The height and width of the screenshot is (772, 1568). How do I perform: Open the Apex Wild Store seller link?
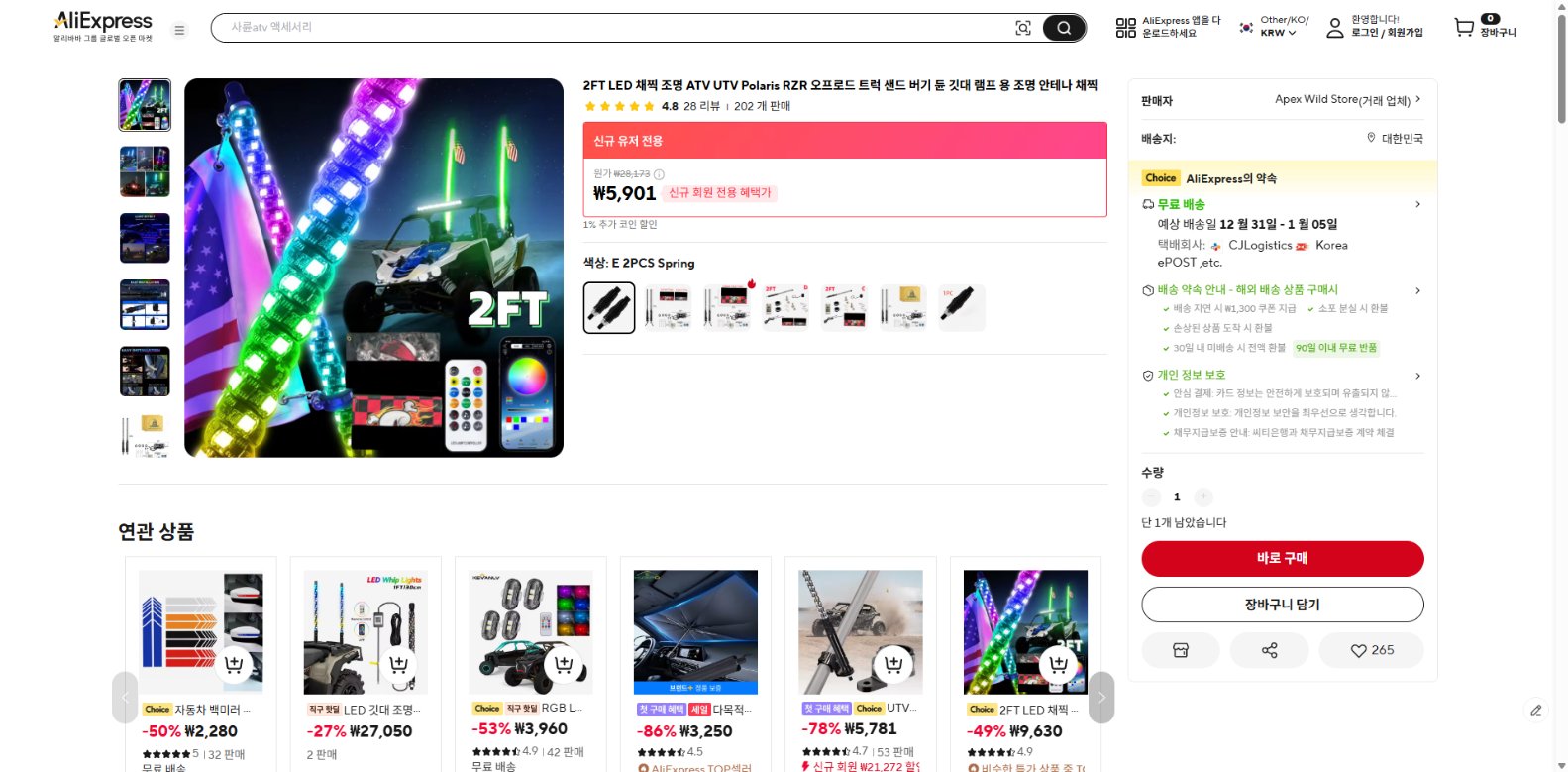tap(1347, 100)
